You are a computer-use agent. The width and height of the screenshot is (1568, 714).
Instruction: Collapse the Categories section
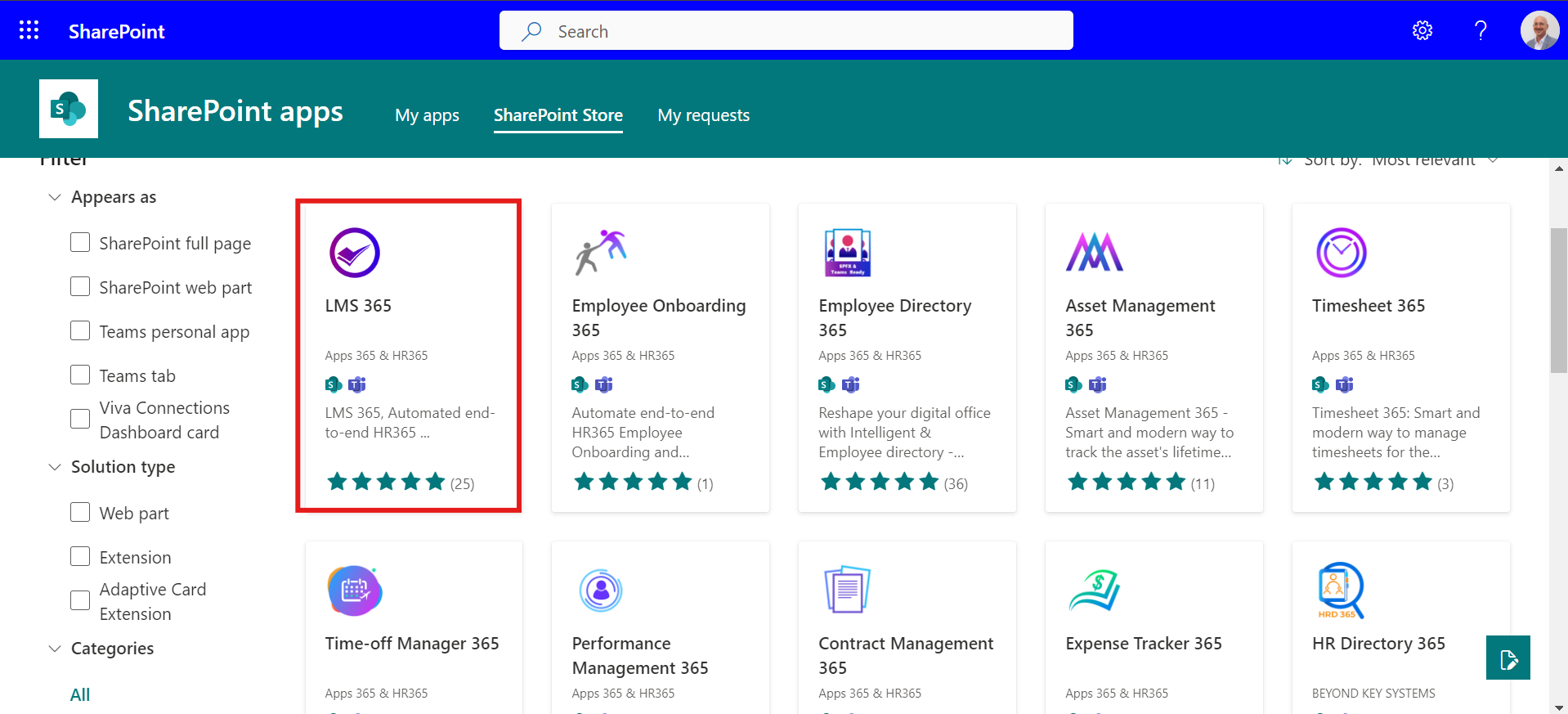pos(55,649)
